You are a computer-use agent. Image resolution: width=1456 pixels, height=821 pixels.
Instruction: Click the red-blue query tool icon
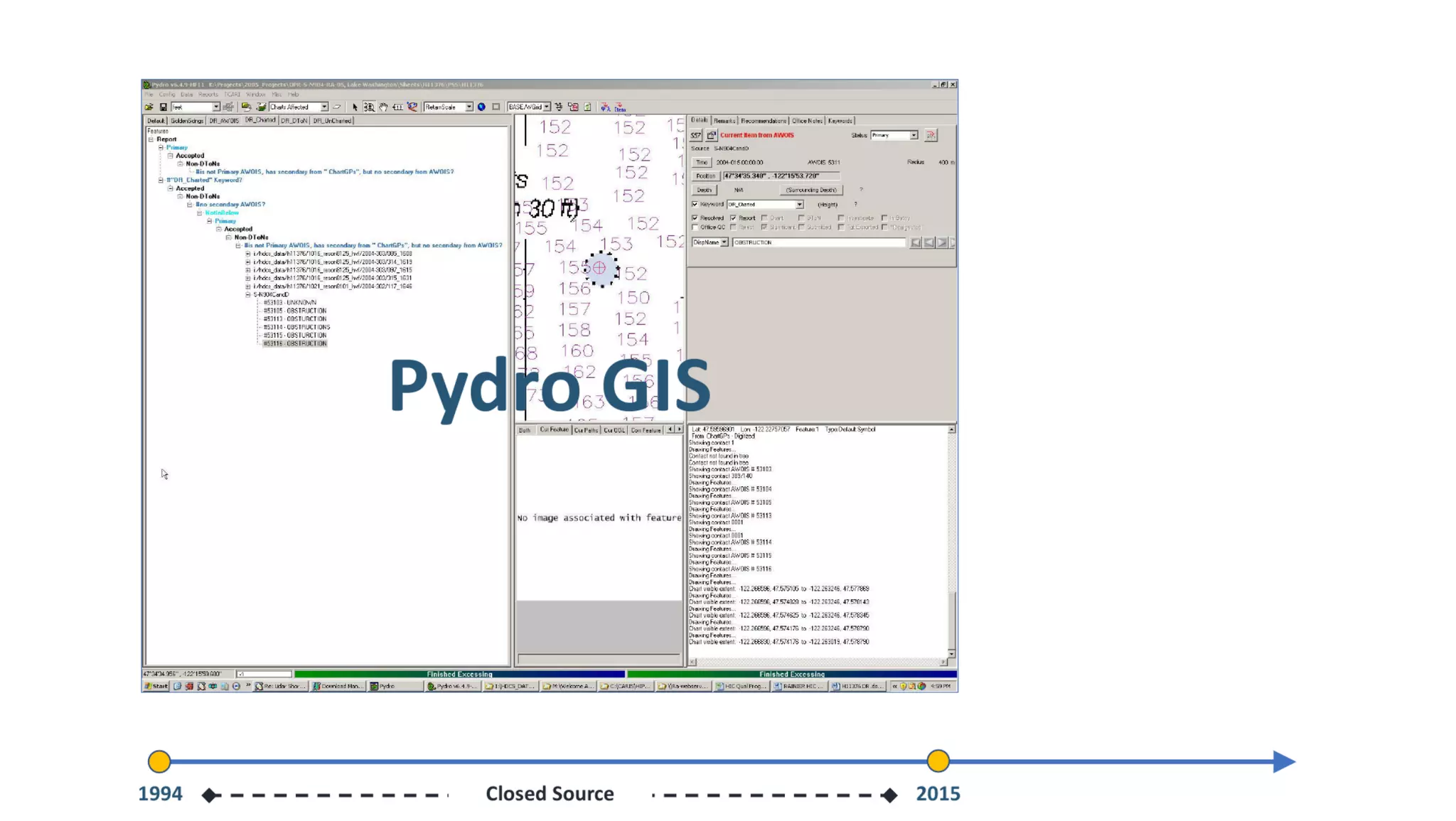coord(412,107)
